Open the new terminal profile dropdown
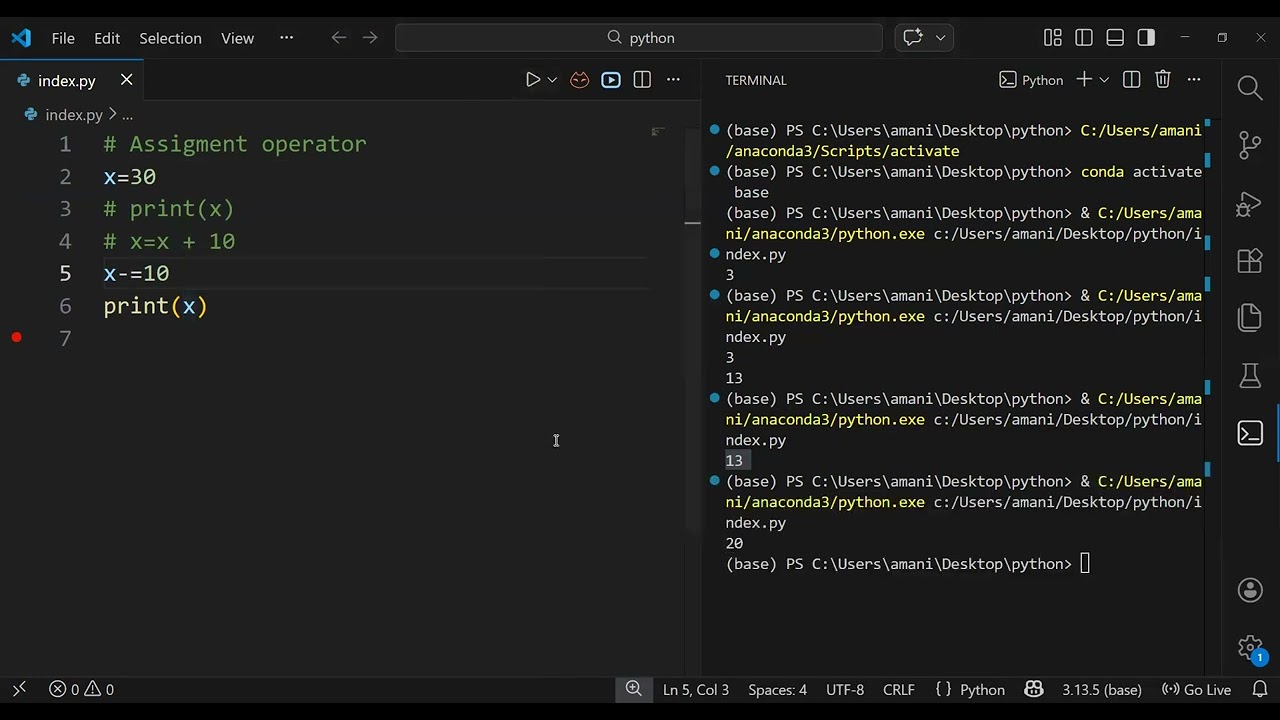The width and height of the screenshot is (1280, 720). [x=1104, y=80]
